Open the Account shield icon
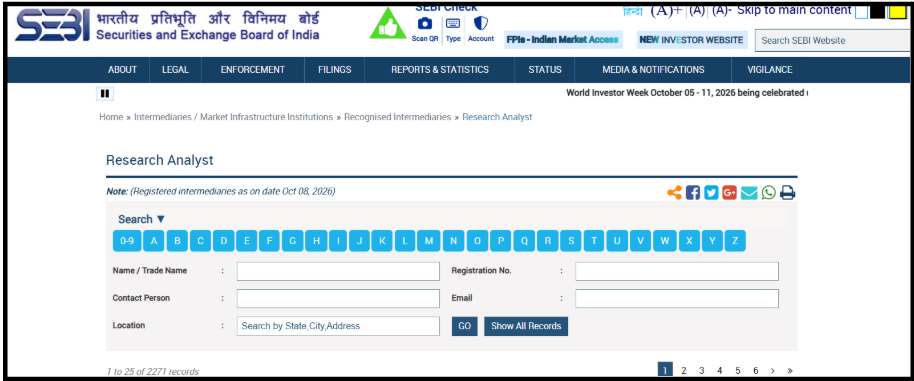Image resolution: width=914 pixels, height=381 pixels. (481, 23)
